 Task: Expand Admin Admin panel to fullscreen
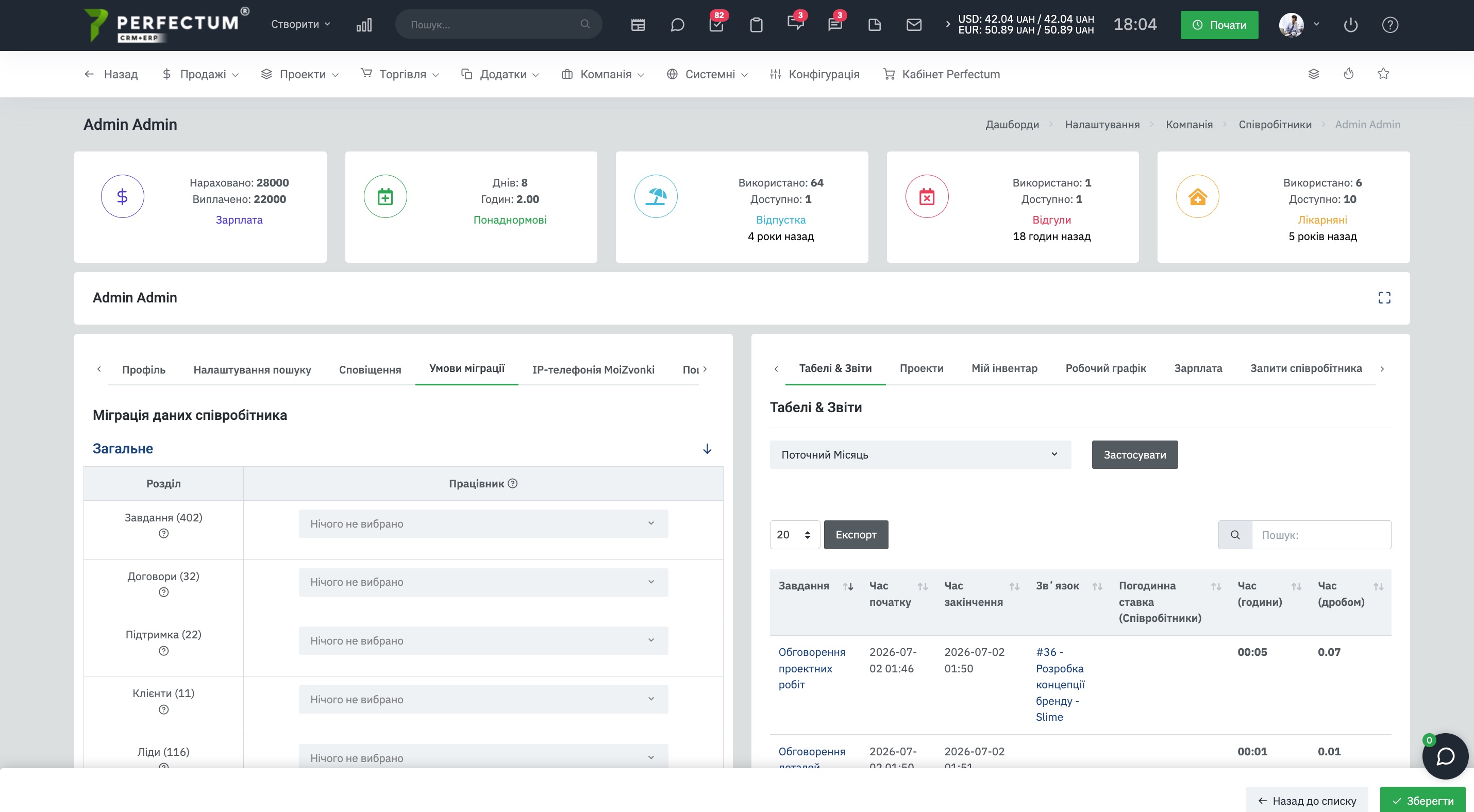pyautogui.click(x=1384, y=298)
